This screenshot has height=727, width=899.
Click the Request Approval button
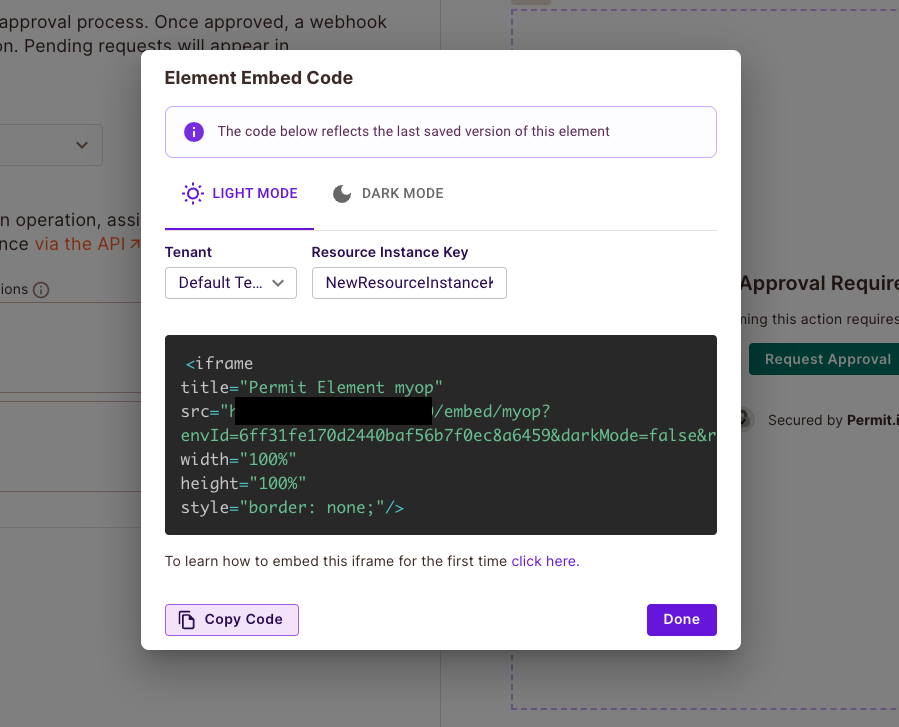831,359
